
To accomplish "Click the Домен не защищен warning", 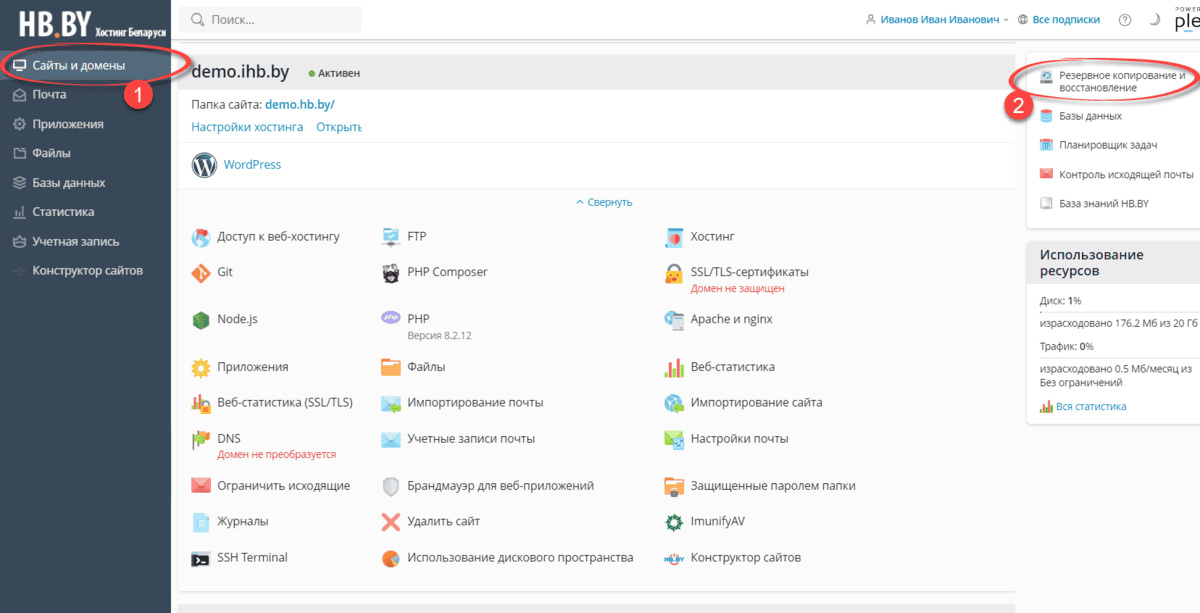I will (738, 288).
